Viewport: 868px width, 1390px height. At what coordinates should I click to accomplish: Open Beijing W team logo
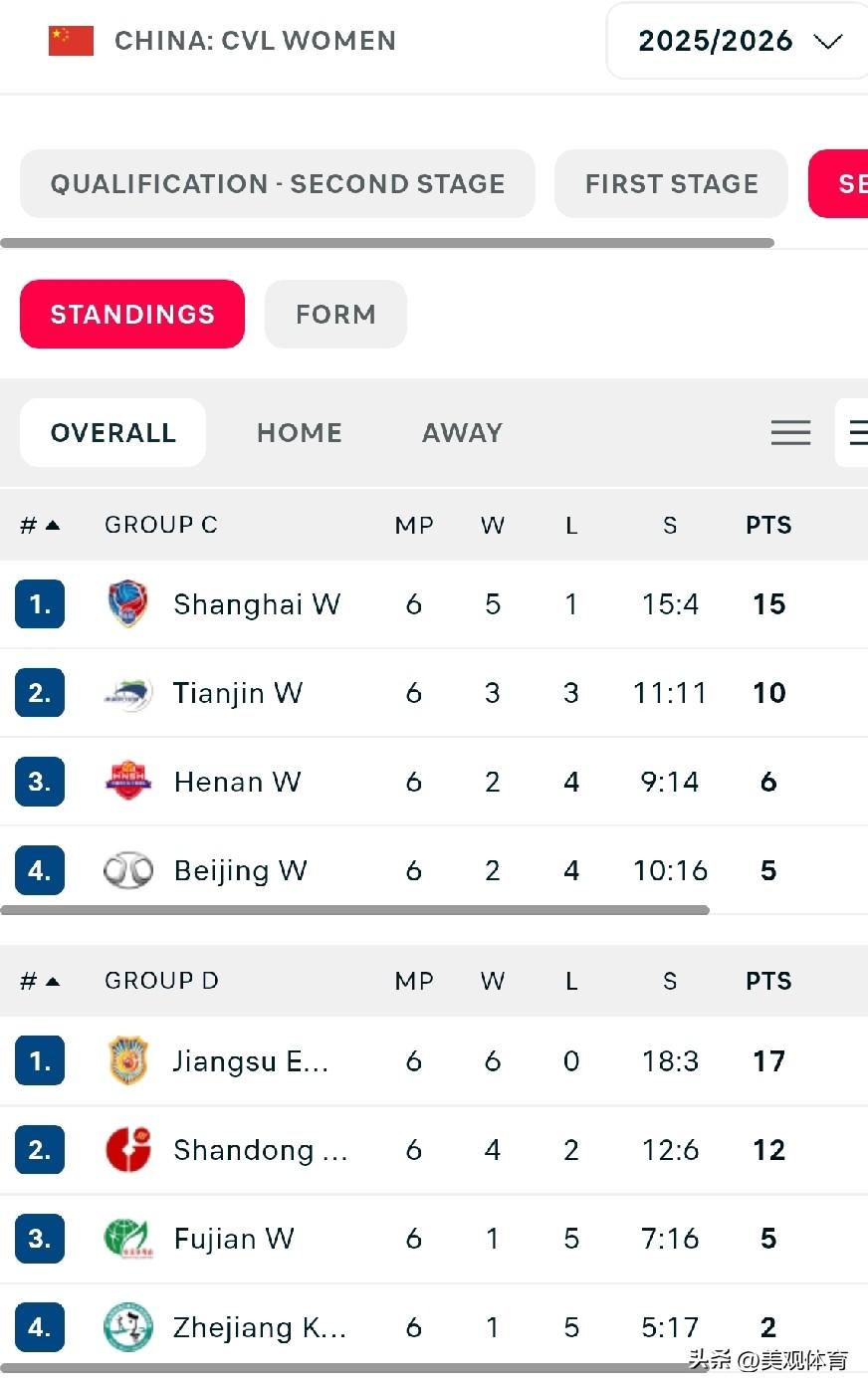128,870
